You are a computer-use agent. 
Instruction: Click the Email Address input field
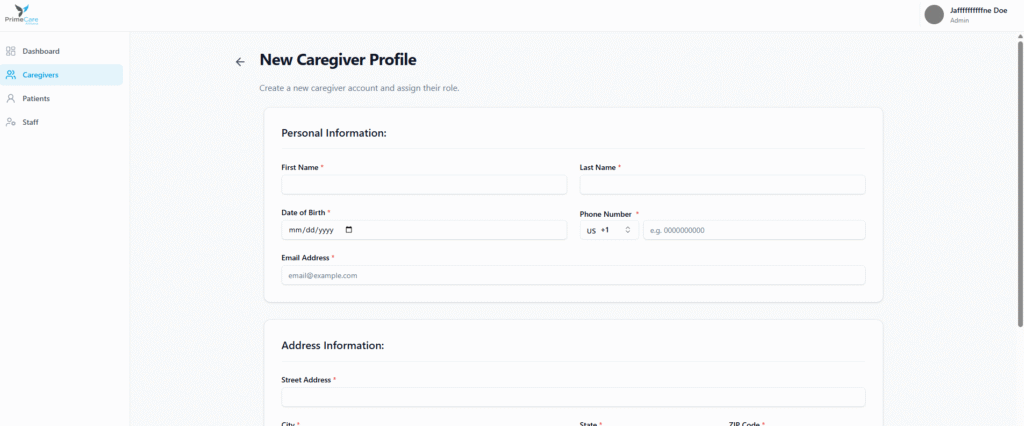click(573, 275)
